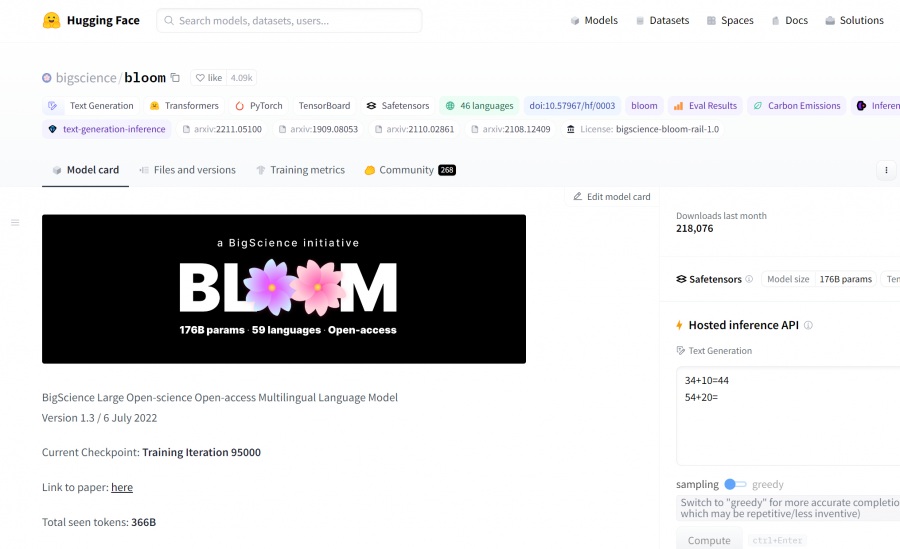This screenshot has height=549, width=900.
Task: Open Datasets in top navigation
Action: pos(662,21)
